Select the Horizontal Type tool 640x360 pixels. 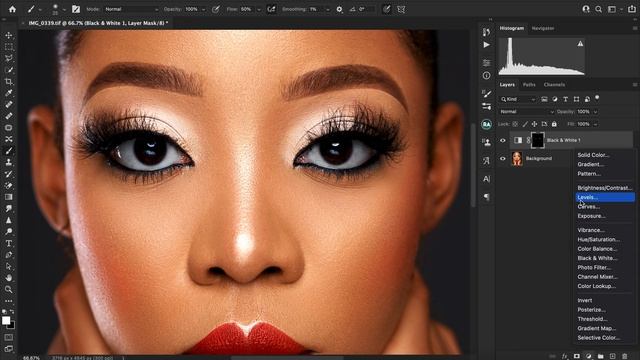[x=9, y=243]
